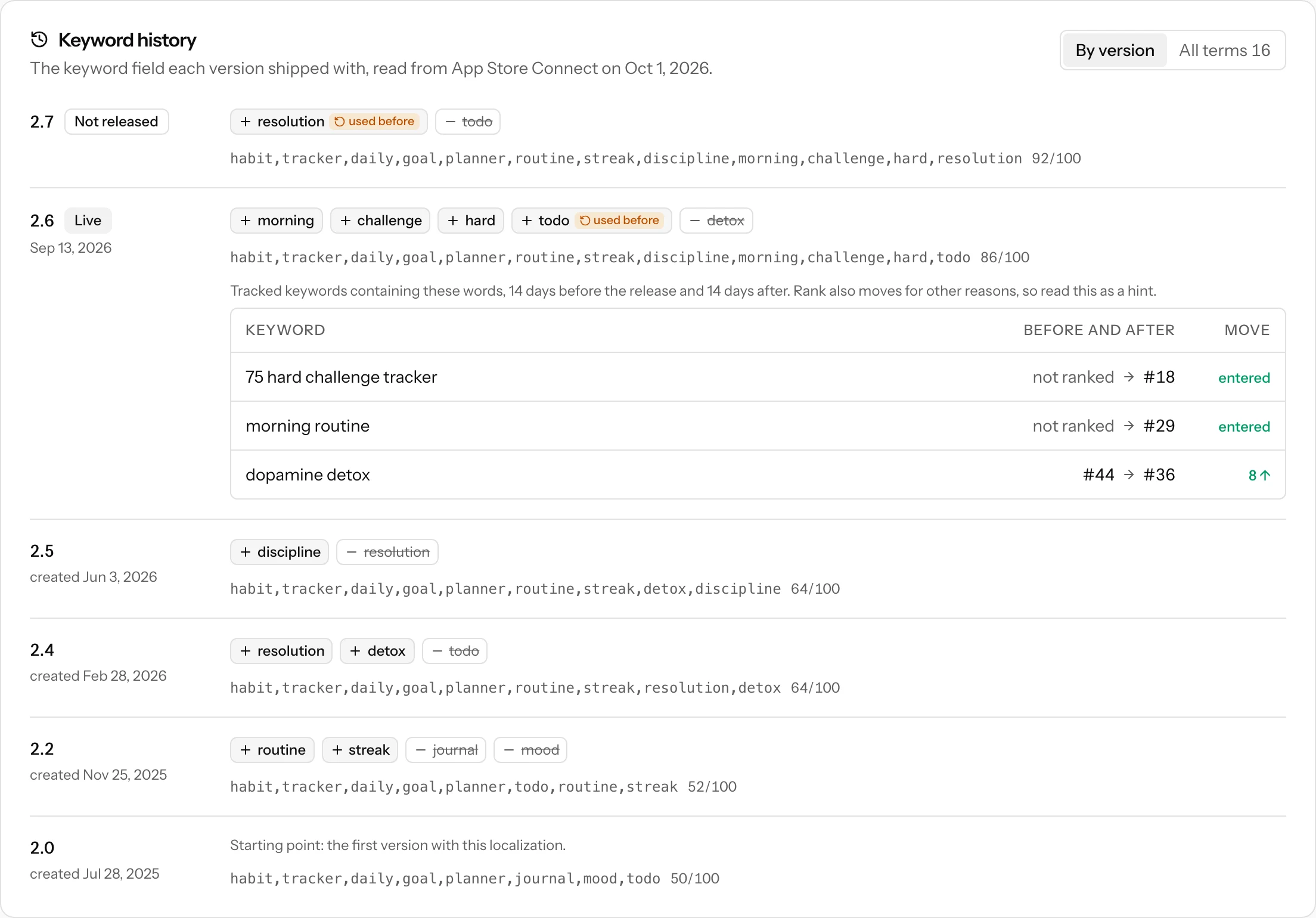Image resolution: width=1316 pixels, height=918 pixels.
Task: Click the BEFORE AND AFTER column header
Action: (1099, 330)
